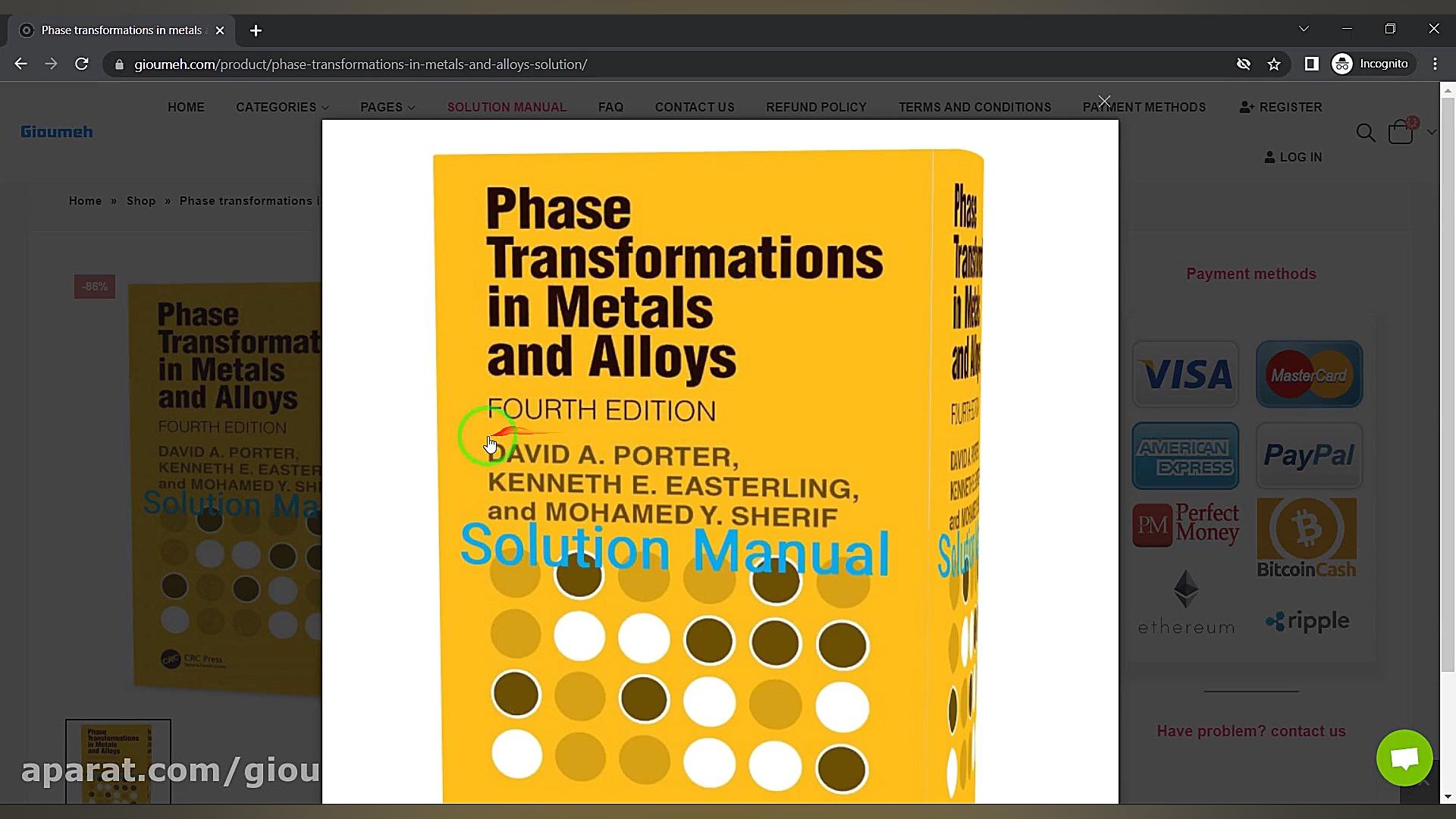This screenshot has width=1456, height=819.
Task: Open the tab search chevron
Action: pyautogui.click(x=1304, y=29)
